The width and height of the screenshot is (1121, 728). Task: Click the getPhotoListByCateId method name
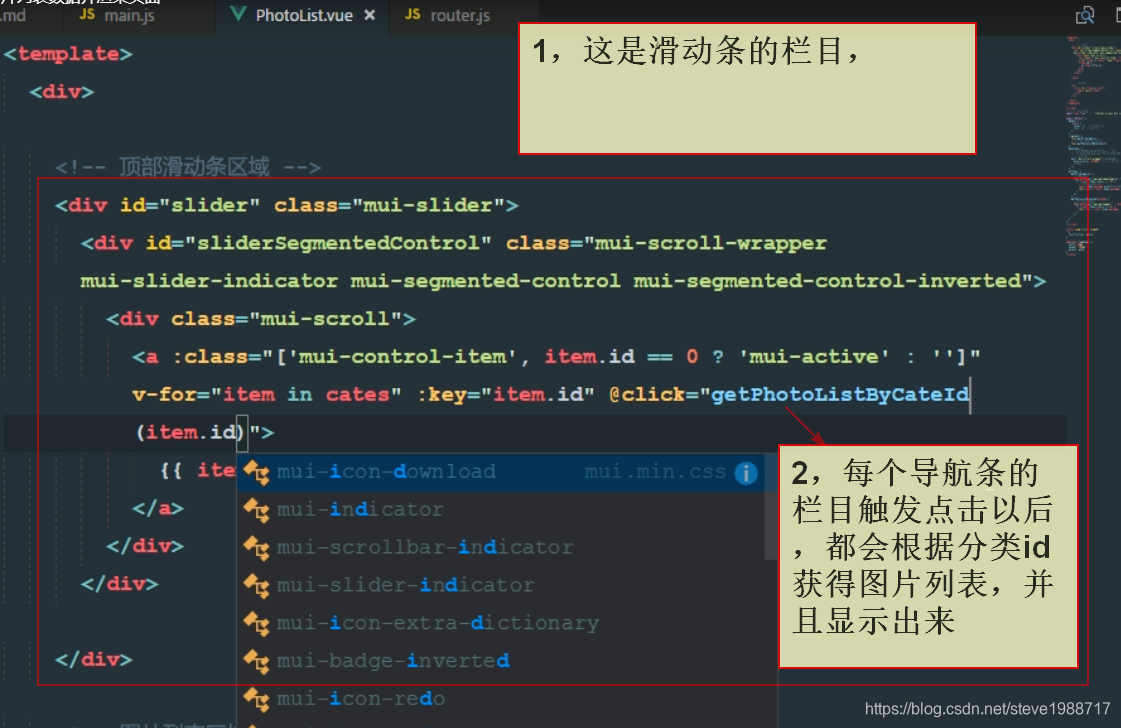pos(840,395)
